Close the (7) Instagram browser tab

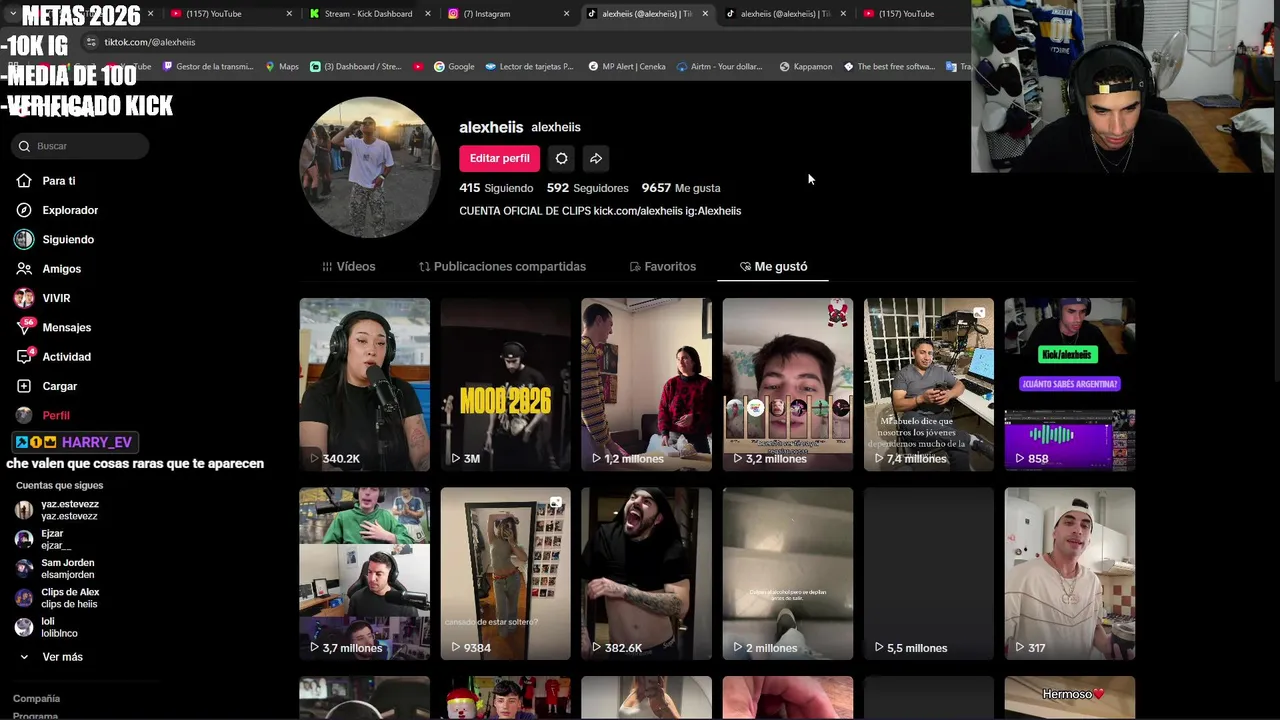tap(566, 14)
